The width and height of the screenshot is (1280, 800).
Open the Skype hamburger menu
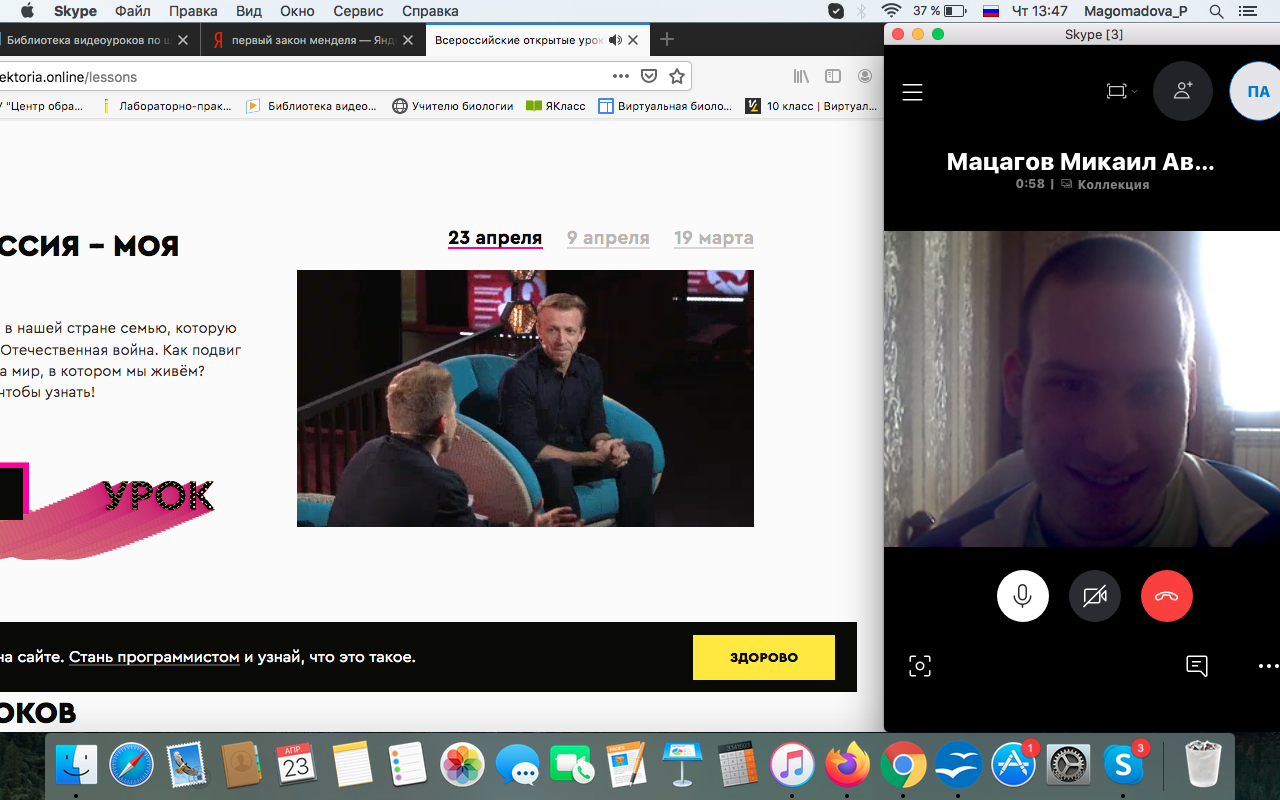912,92
